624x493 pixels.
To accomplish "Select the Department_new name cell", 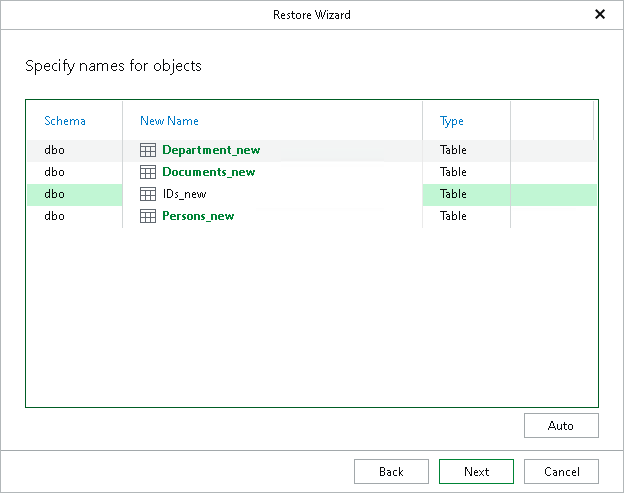I will click(x=211, y=150).
